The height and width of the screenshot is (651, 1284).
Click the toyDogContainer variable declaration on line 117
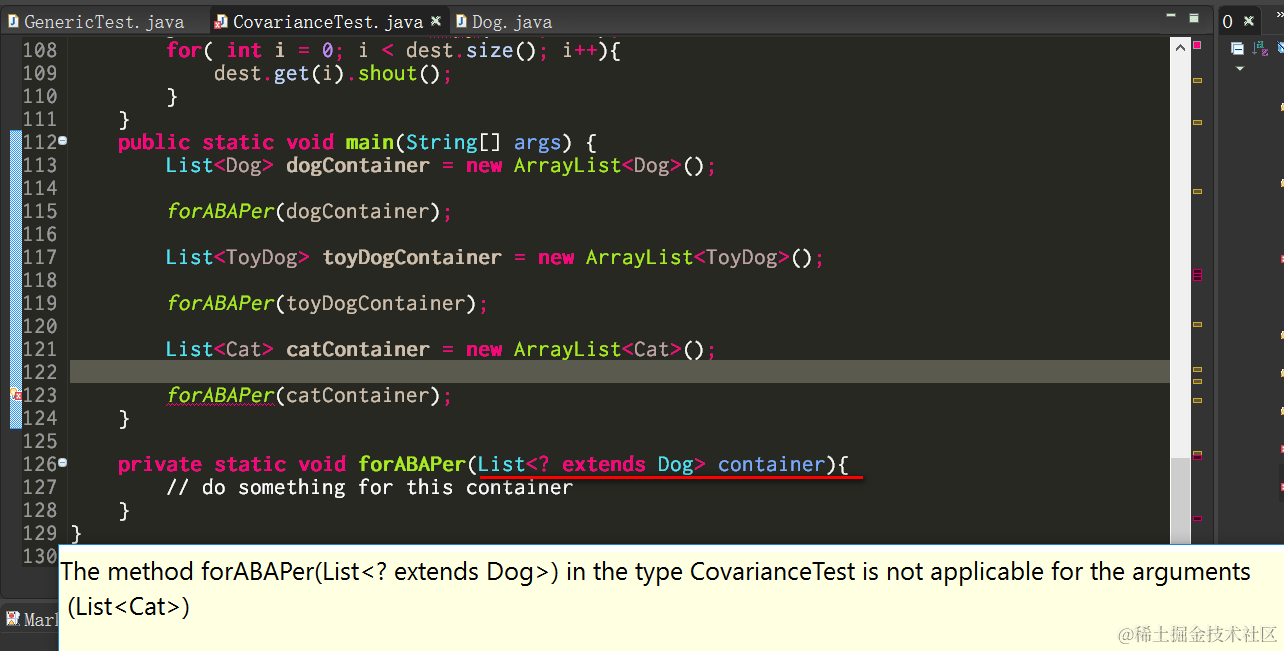coord(412,257)
